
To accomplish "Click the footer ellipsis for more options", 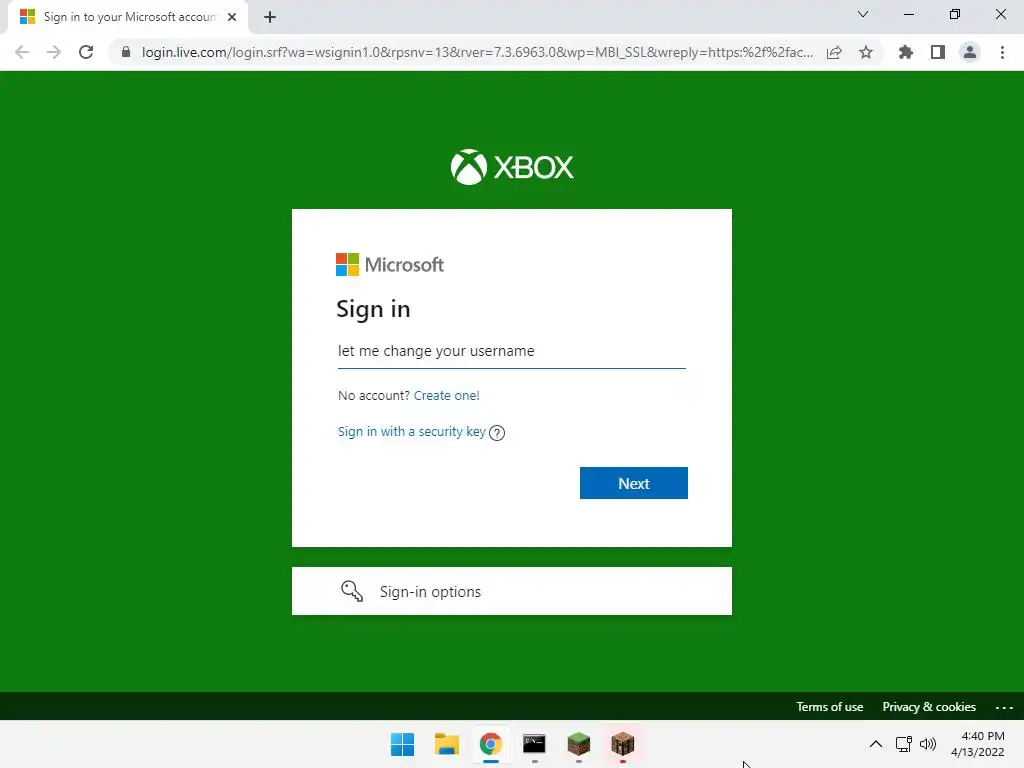I will [1004, 707].
